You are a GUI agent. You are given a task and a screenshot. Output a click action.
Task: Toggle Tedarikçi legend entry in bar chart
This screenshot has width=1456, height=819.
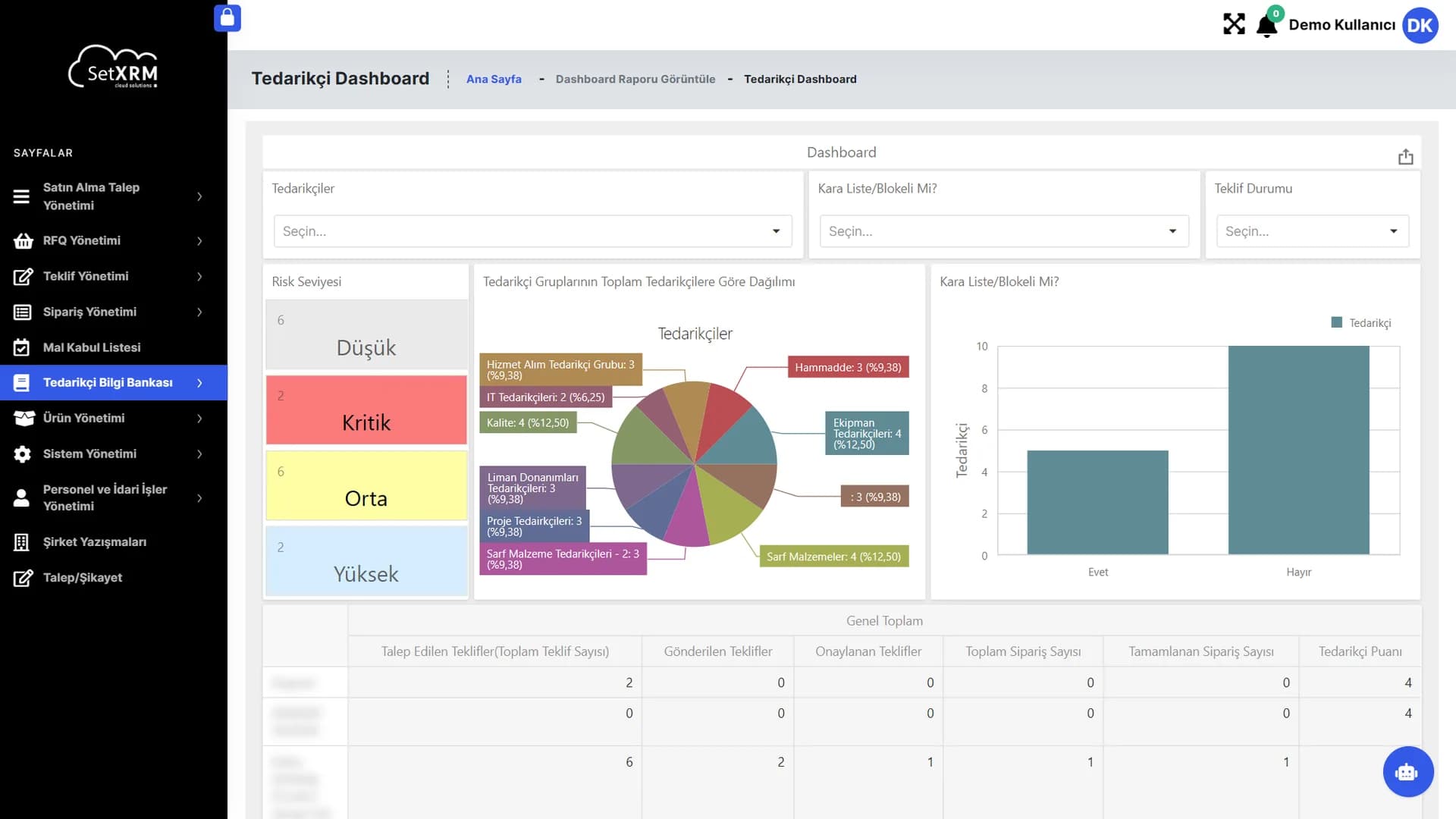pos(1361,323)
